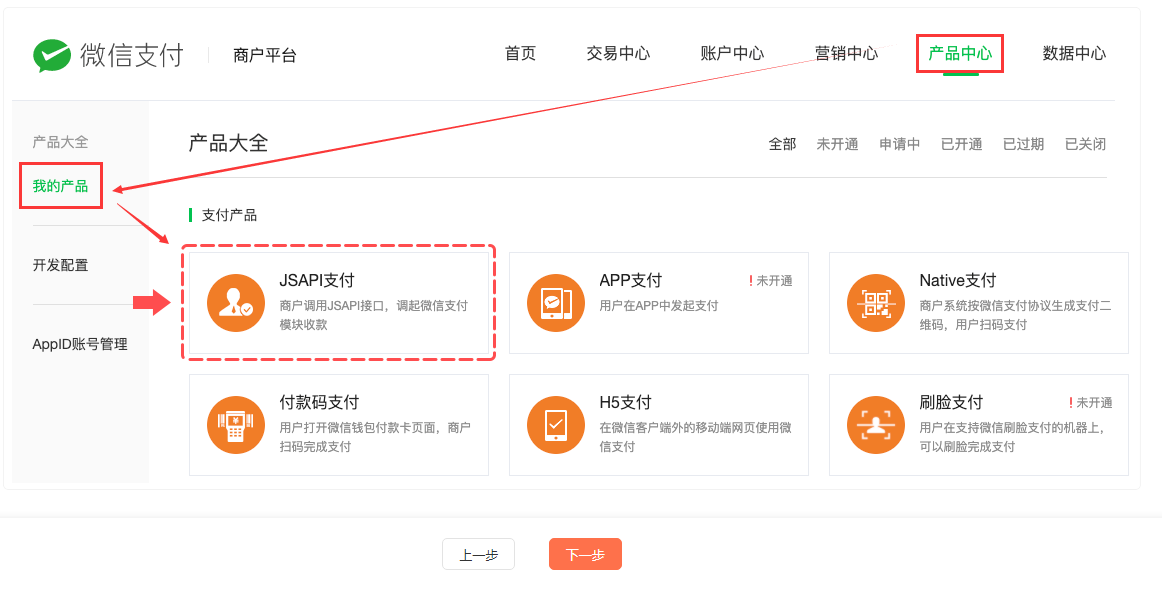
Task: Select 产品中心 in top navigation
Action: (960, 53)
